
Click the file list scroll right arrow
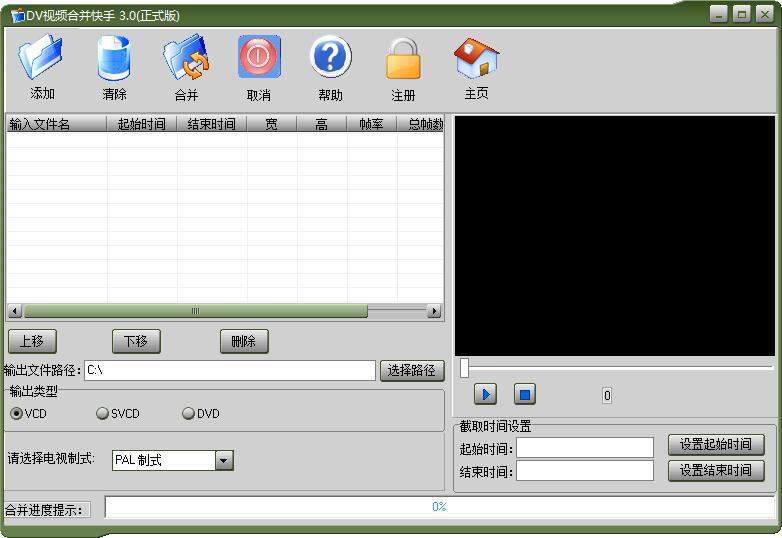click(x=434, y=311)
